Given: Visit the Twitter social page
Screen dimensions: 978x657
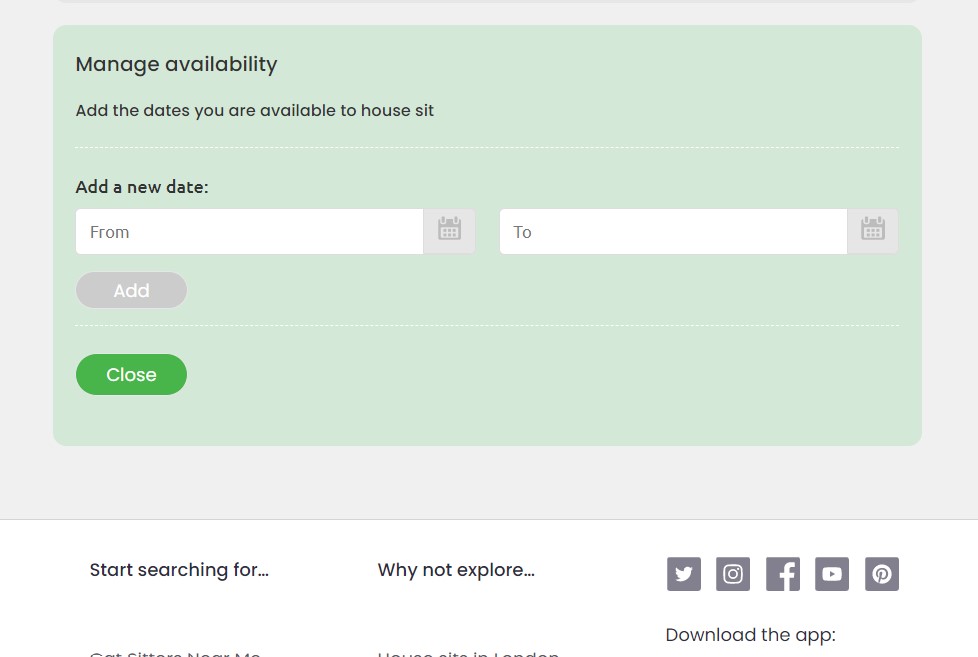Looking at the screenshot, I should 684,574.
